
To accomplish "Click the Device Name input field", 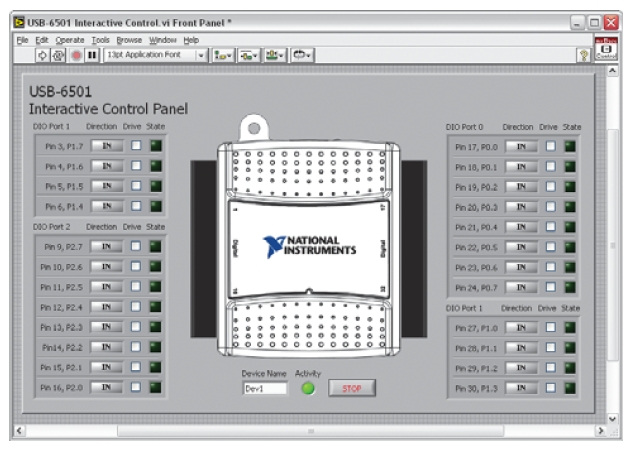I will (264, 388).
